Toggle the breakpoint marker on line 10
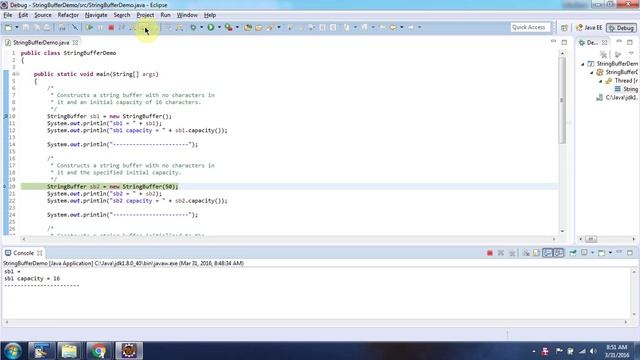 tap(6, 116)
